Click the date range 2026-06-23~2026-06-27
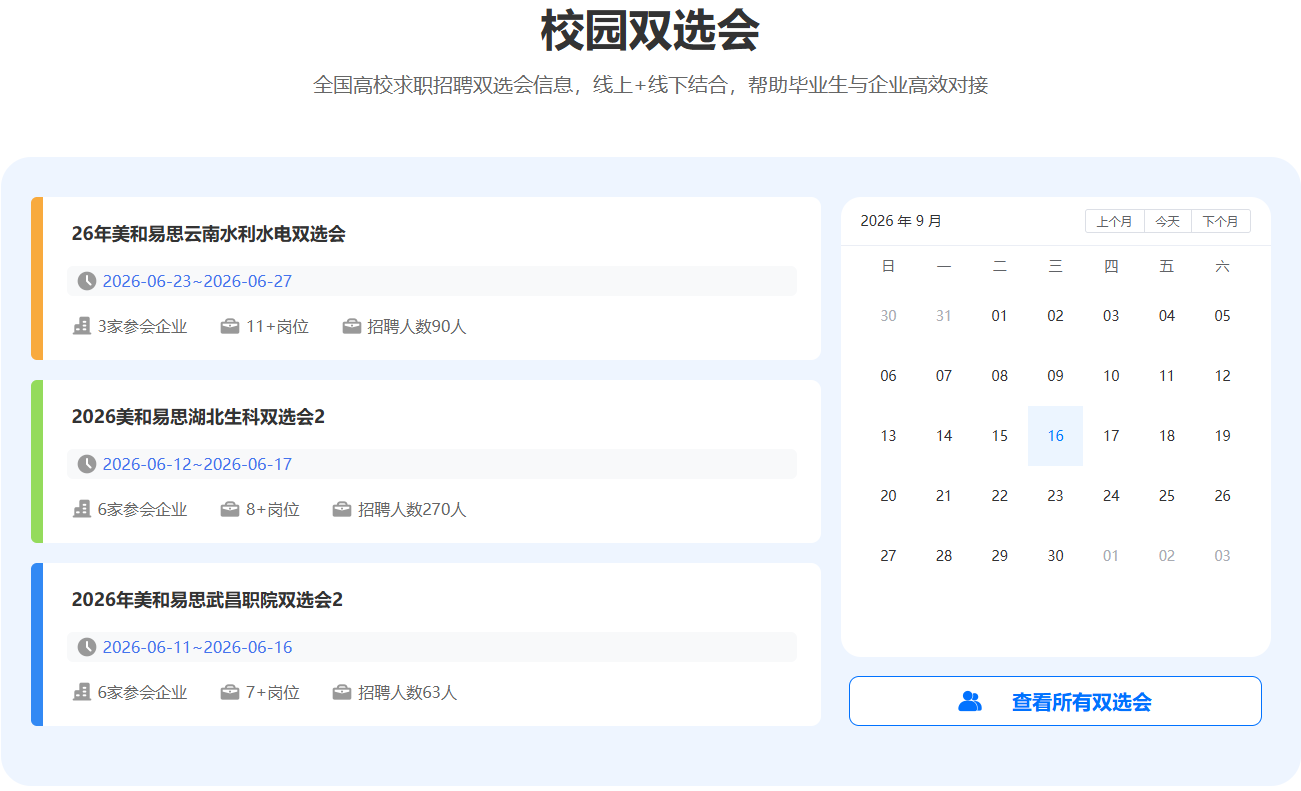This screenshot has width=1301, height=791. 197,281
